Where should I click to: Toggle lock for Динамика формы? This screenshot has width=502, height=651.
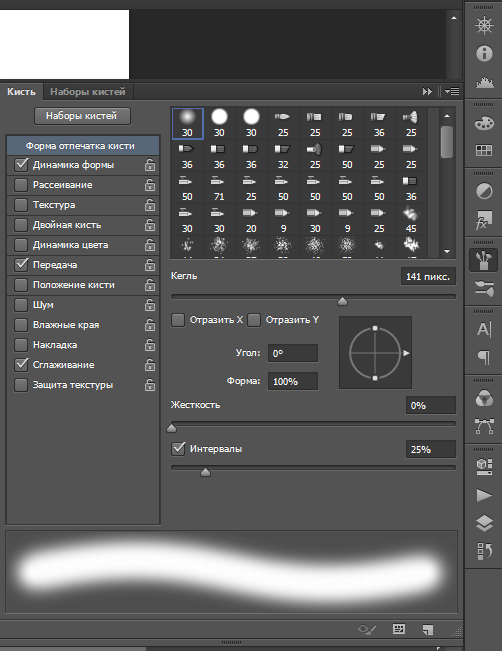coord(150,165)
